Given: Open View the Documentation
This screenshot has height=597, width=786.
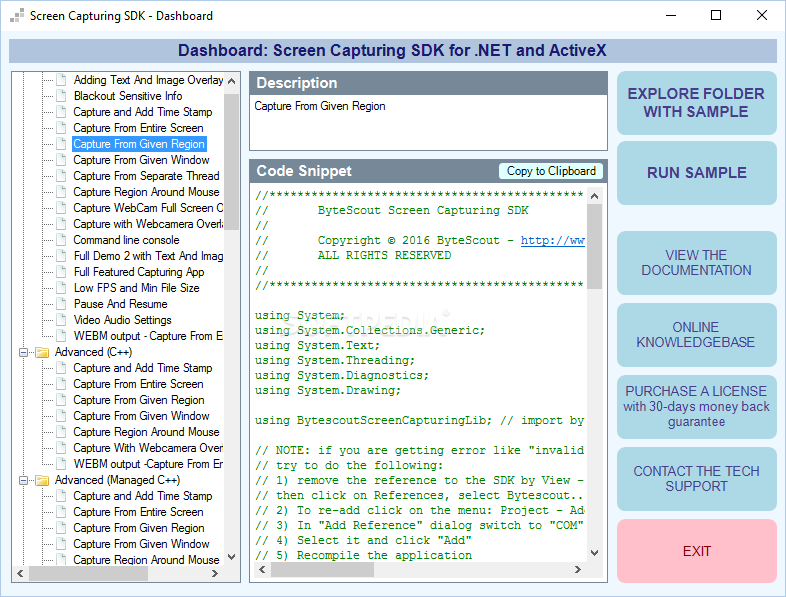Looking at the screenshot, I should pyautogui.click(x=697, y=263).
